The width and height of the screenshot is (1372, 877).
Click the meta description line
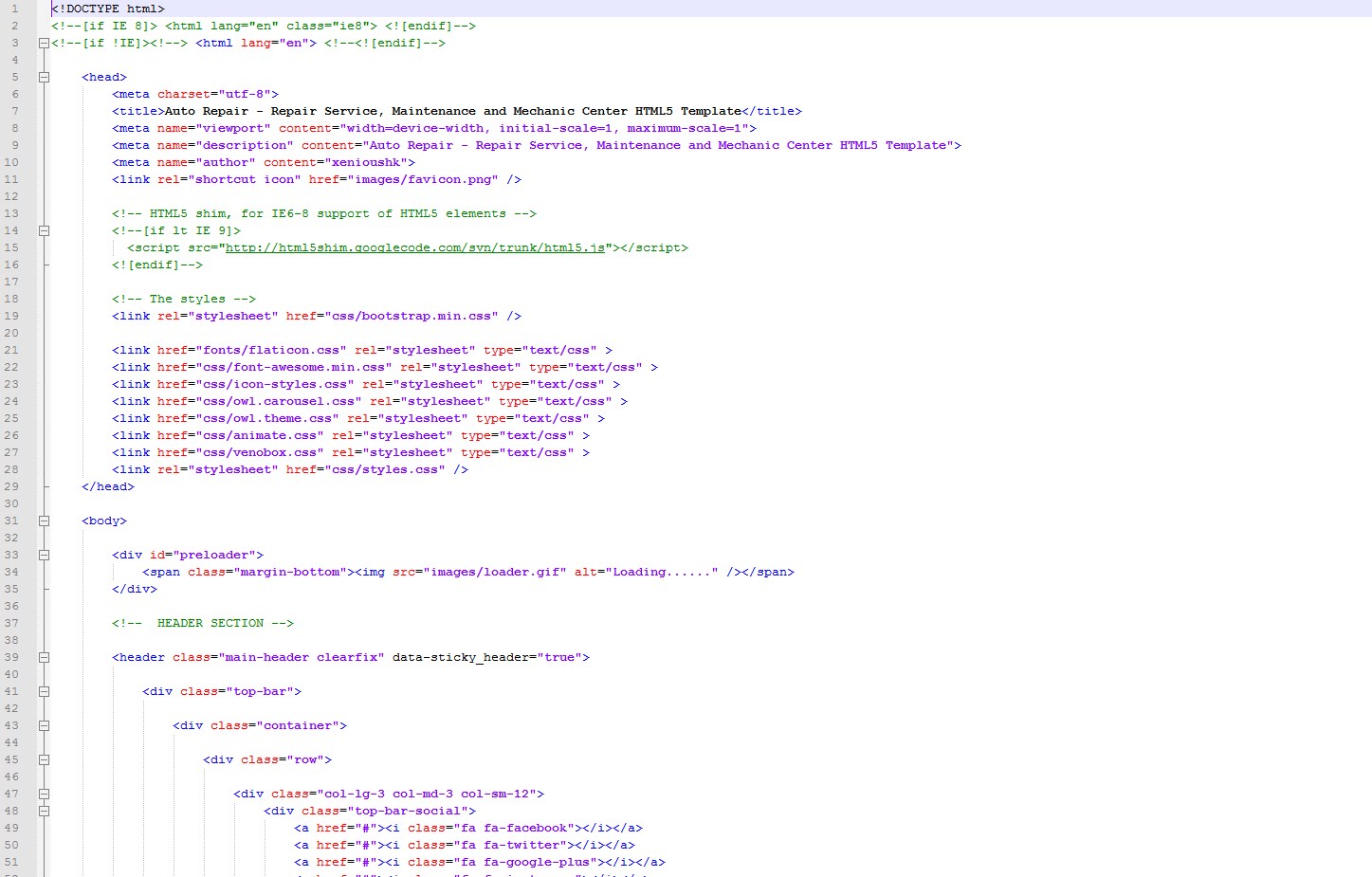[x=537, y=145]
